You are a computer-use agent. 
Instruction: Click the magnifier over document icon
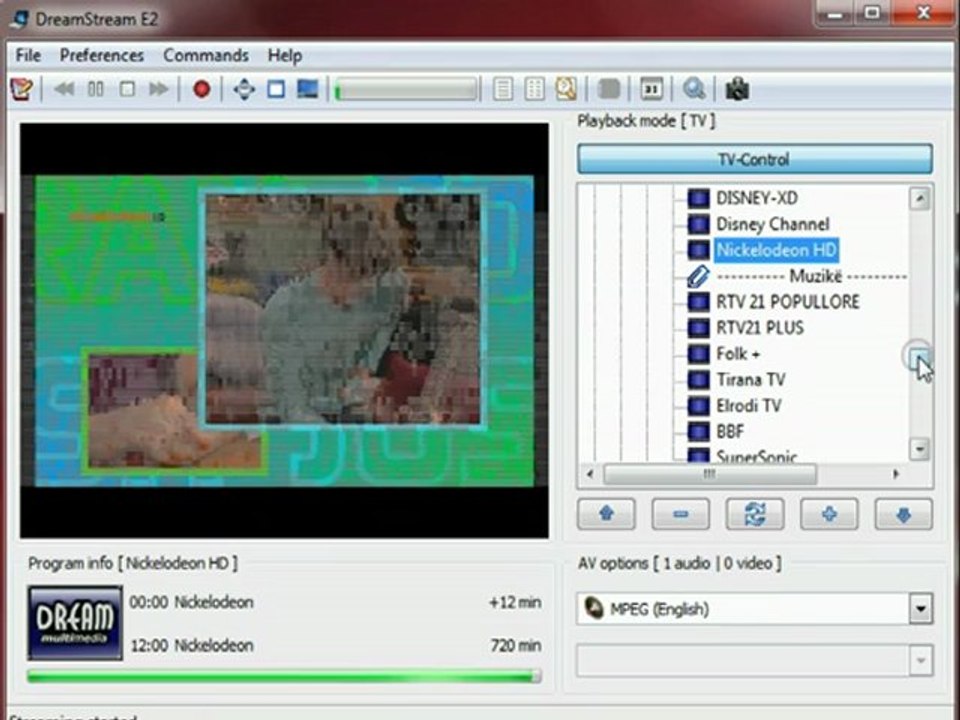pos(566,89)
